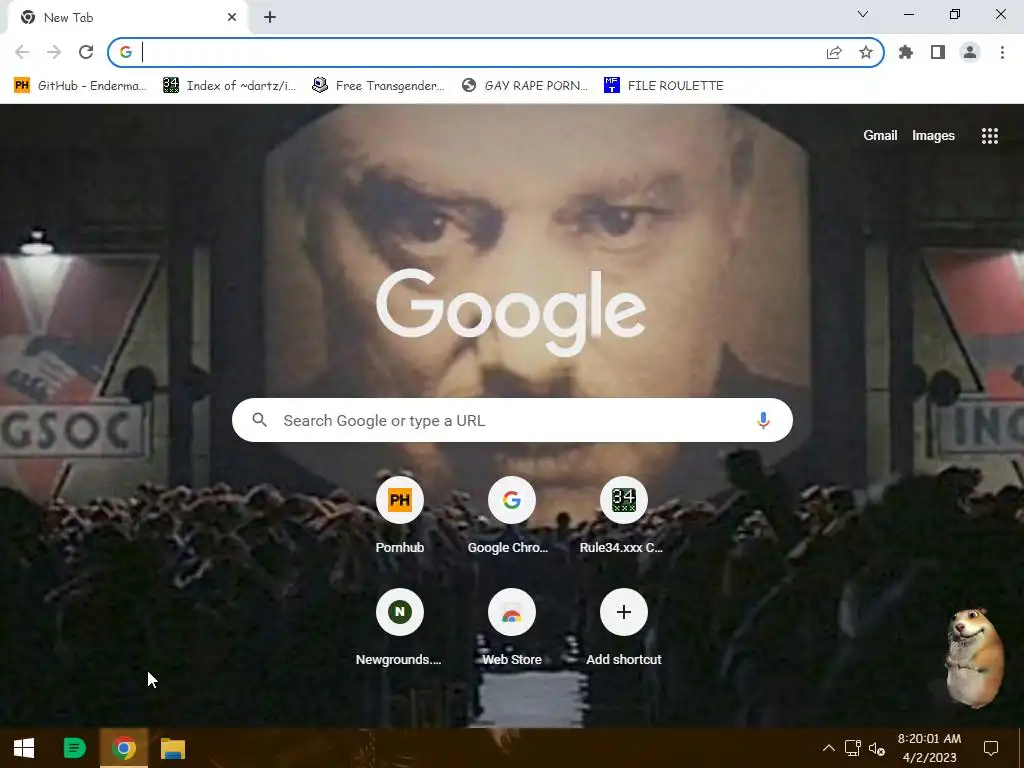Click the back navigation arrow

(x=22, y=52)
